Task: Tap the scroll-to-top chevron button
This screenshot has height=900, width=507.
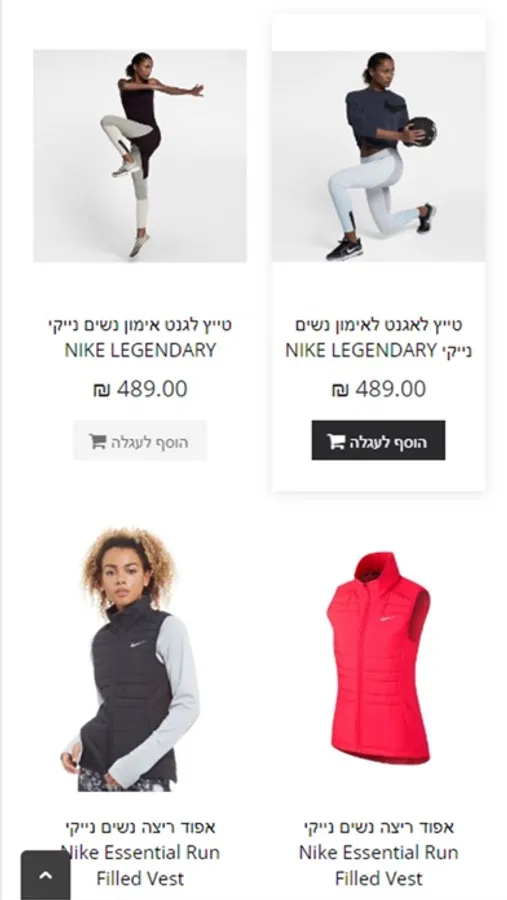Action: [45, 875]
